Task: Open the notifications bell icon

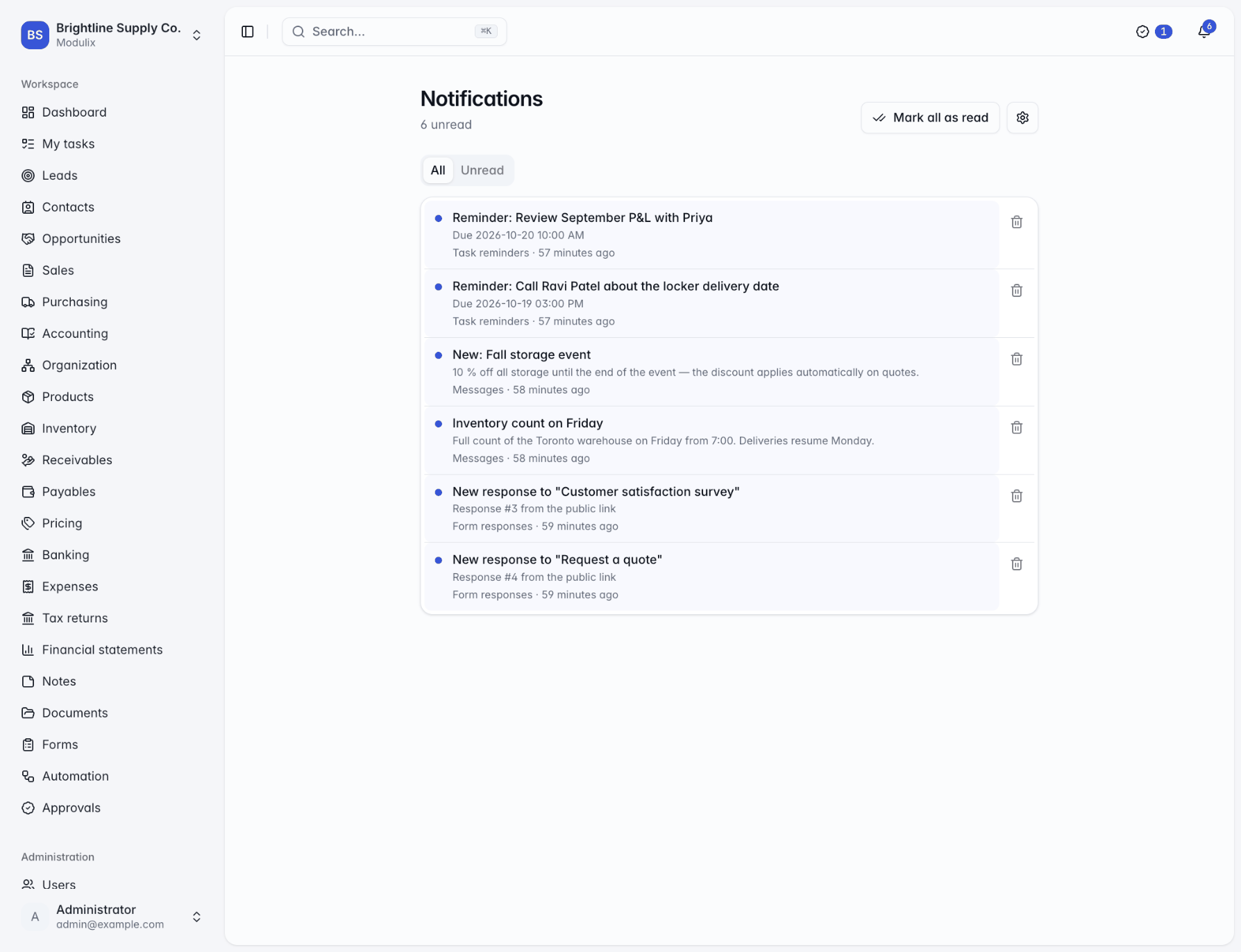Action: 1204,32
